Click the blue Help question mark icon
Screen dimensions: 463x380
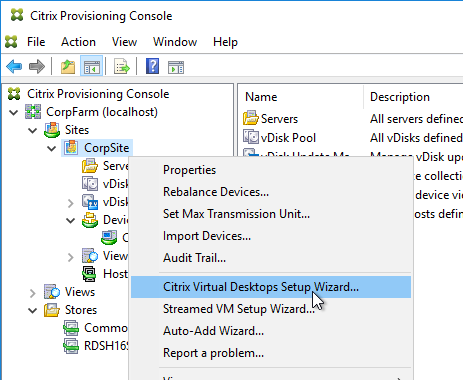[152, 66]
